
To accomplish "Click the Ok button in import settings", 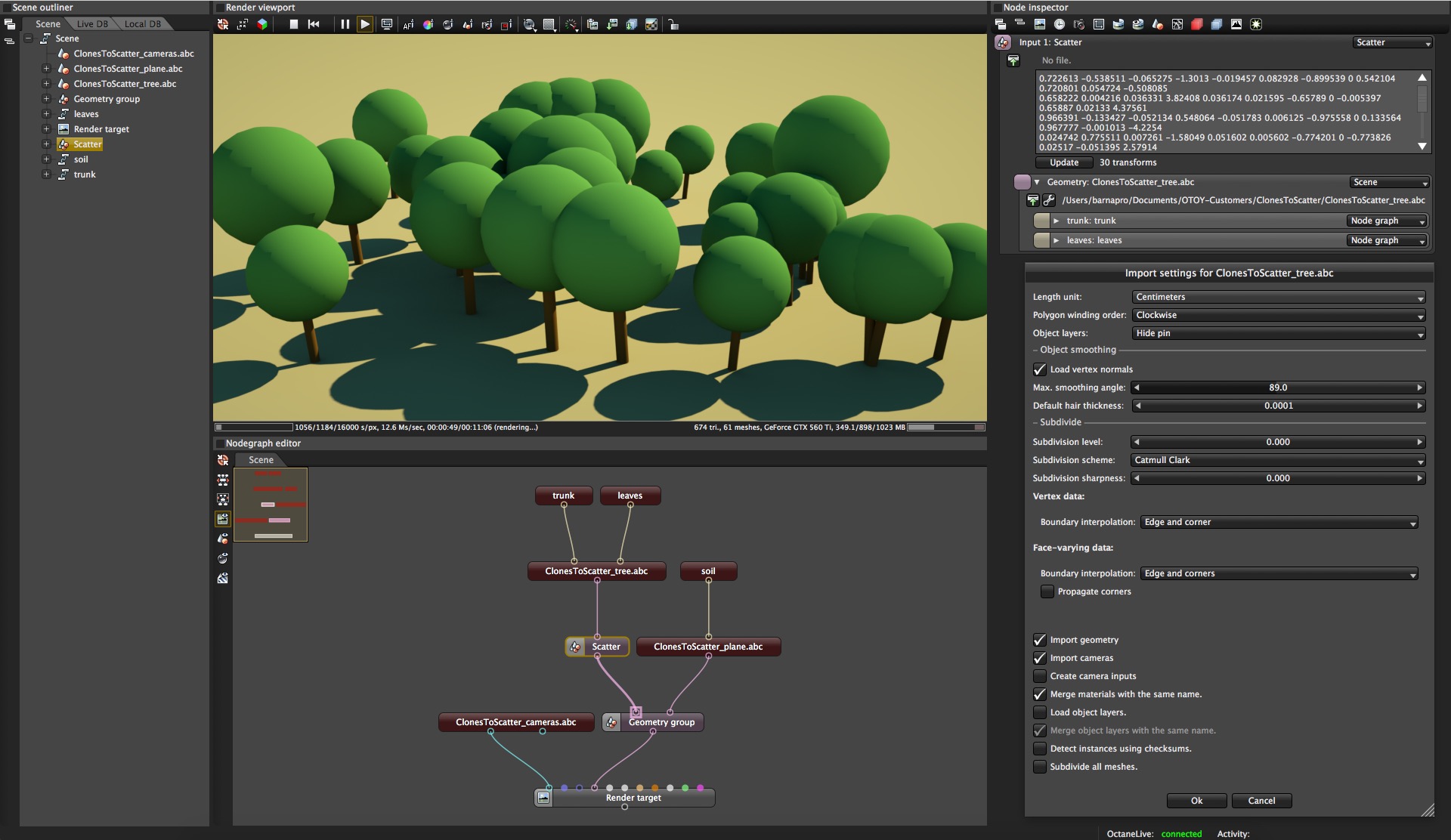I will [1196, 801].
